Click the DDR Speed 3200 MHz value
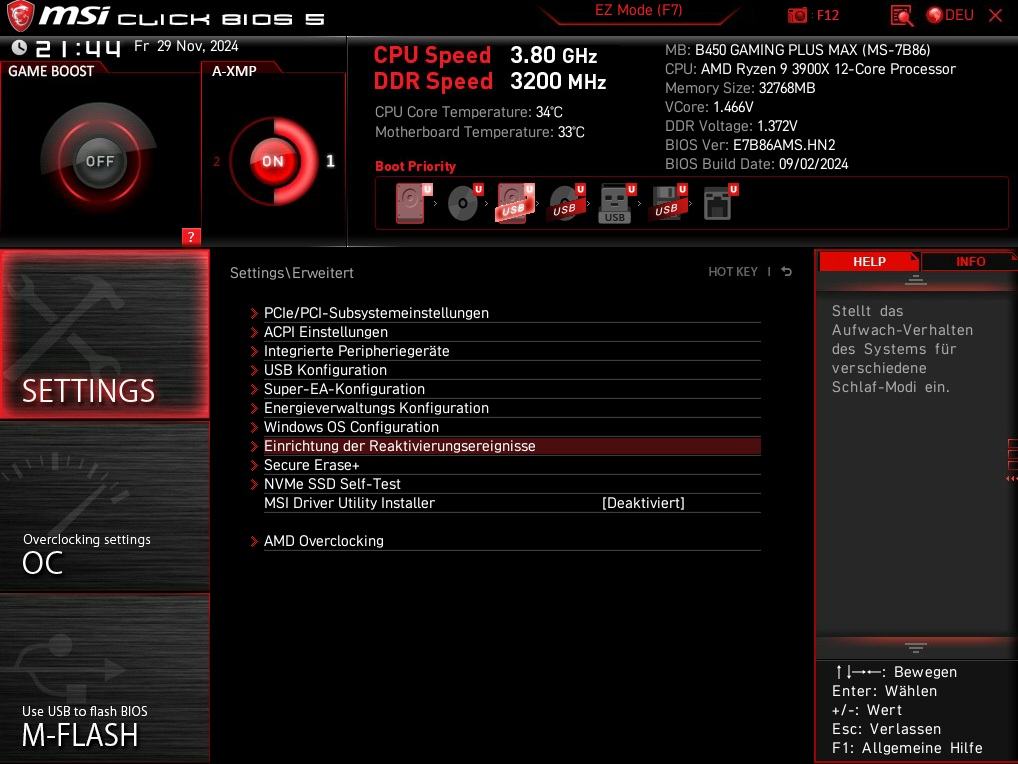1018x764 pixels. tap(558, 81)
